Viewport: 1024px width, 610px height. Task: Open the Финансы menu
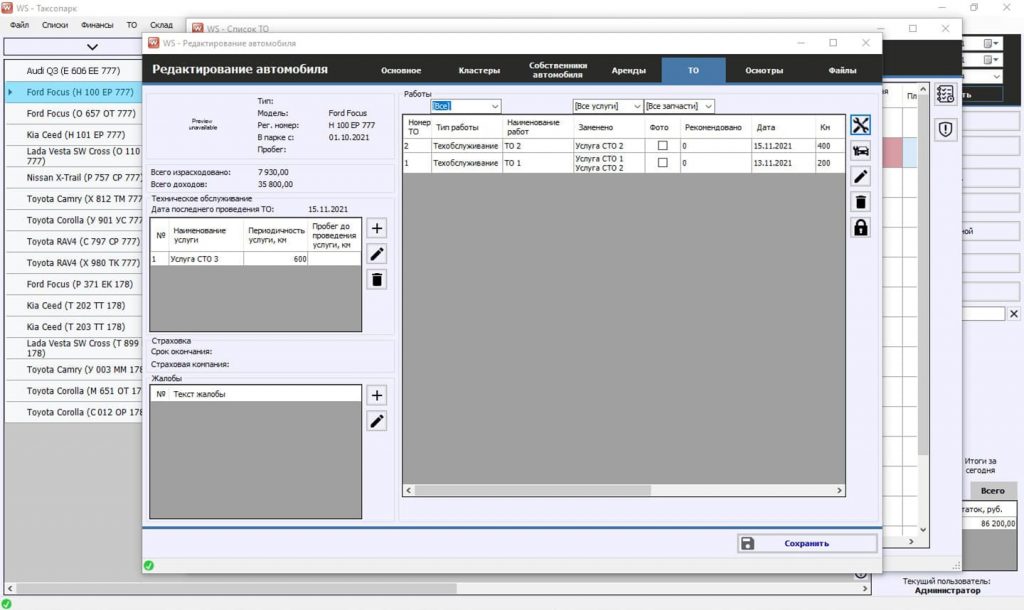tap(97, 25)
